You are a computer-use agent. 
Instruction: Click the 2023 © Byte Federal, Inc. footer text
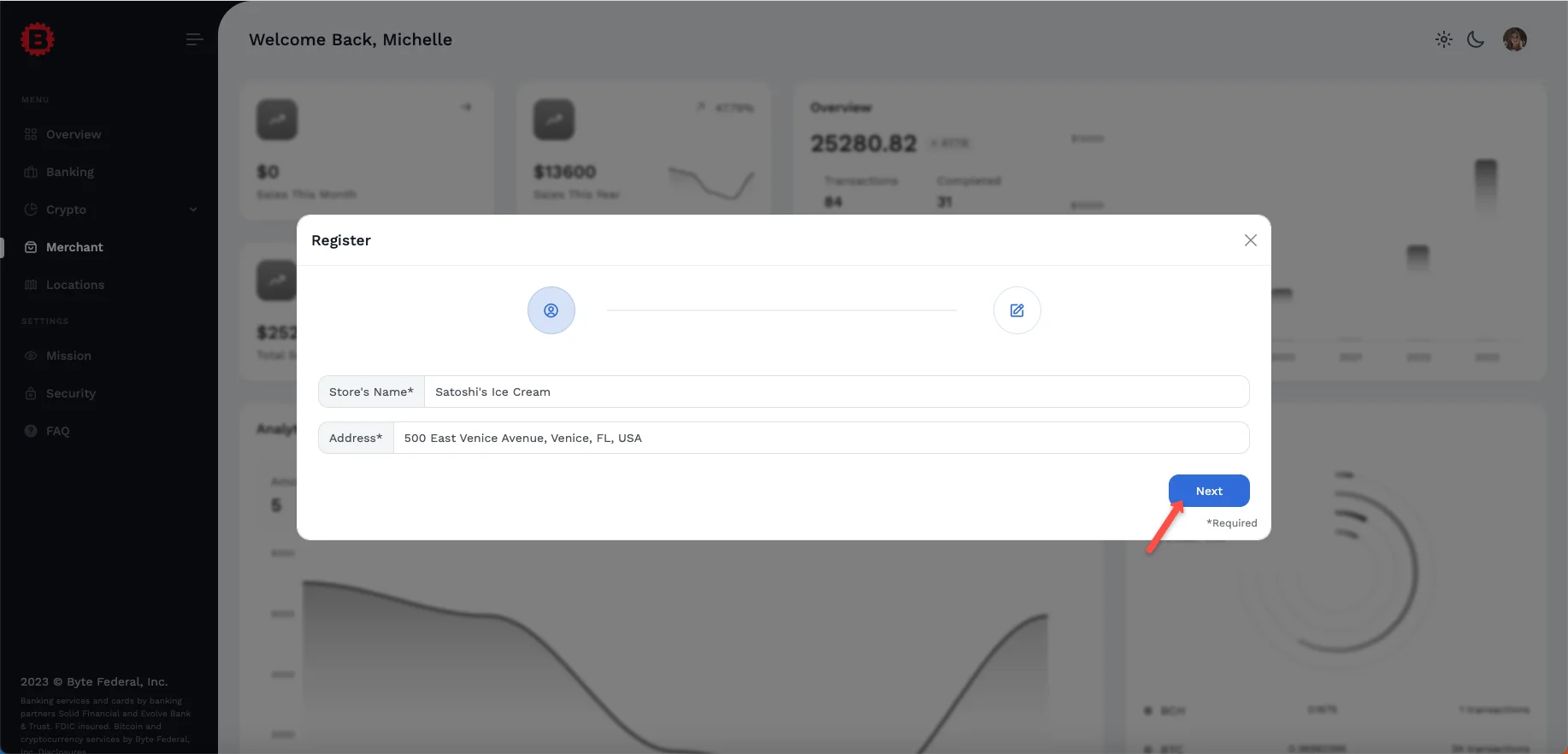coord(94,681)
